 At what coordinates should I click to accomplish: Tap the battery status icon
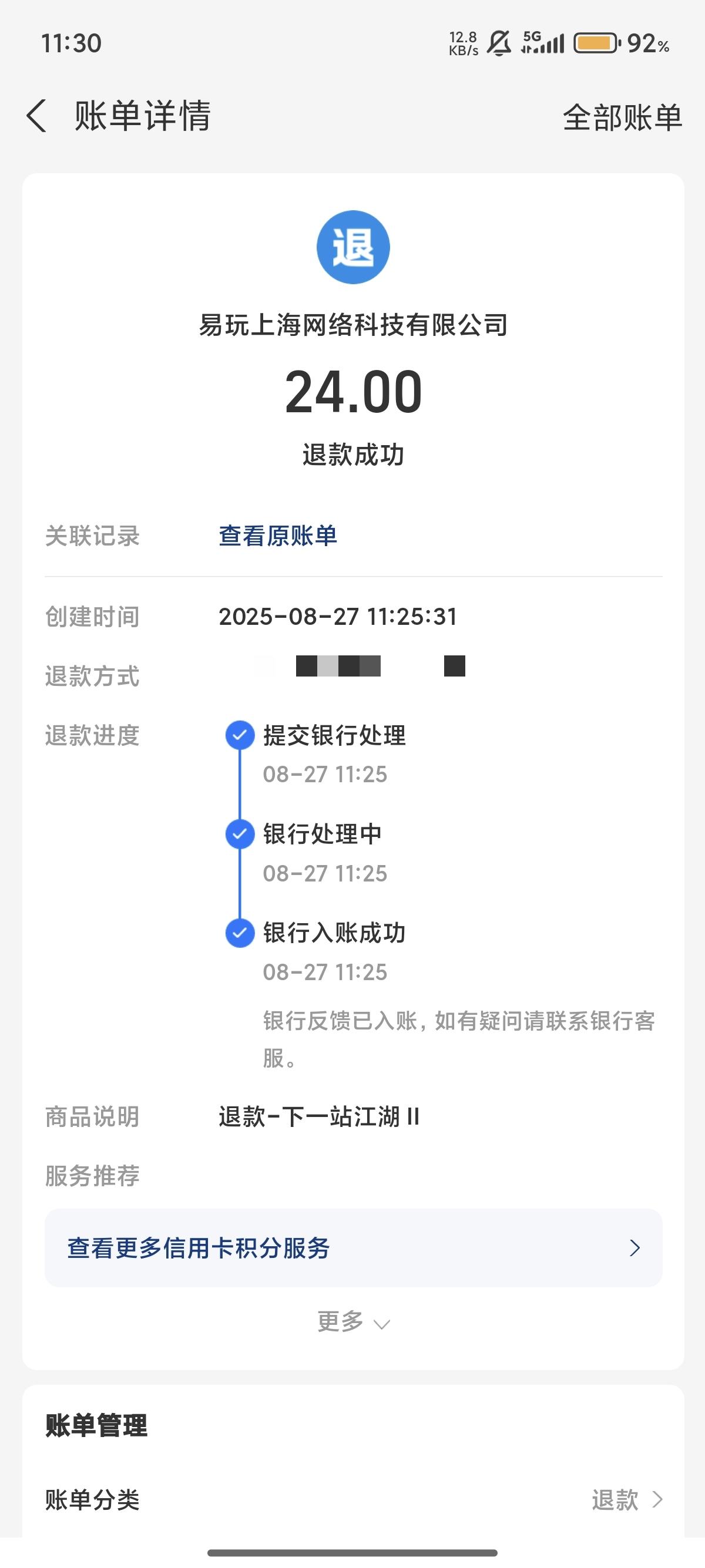[x=597, y=43]
